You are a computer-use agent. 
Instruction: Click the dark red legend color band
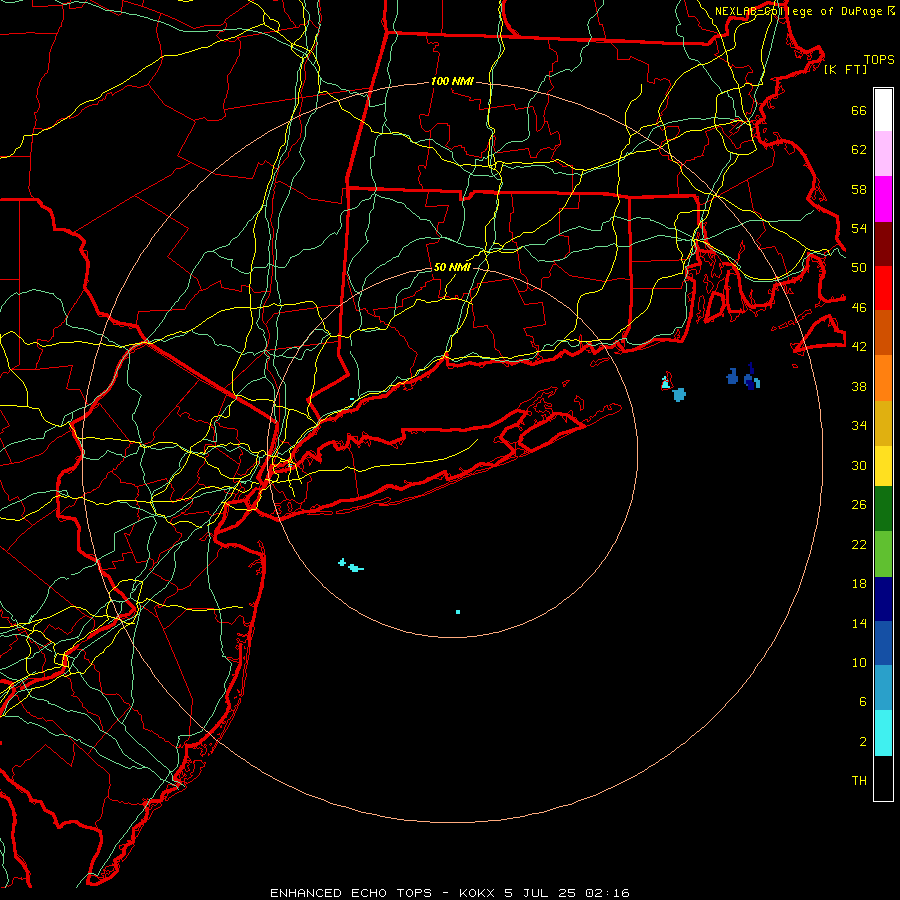(883, 243)
